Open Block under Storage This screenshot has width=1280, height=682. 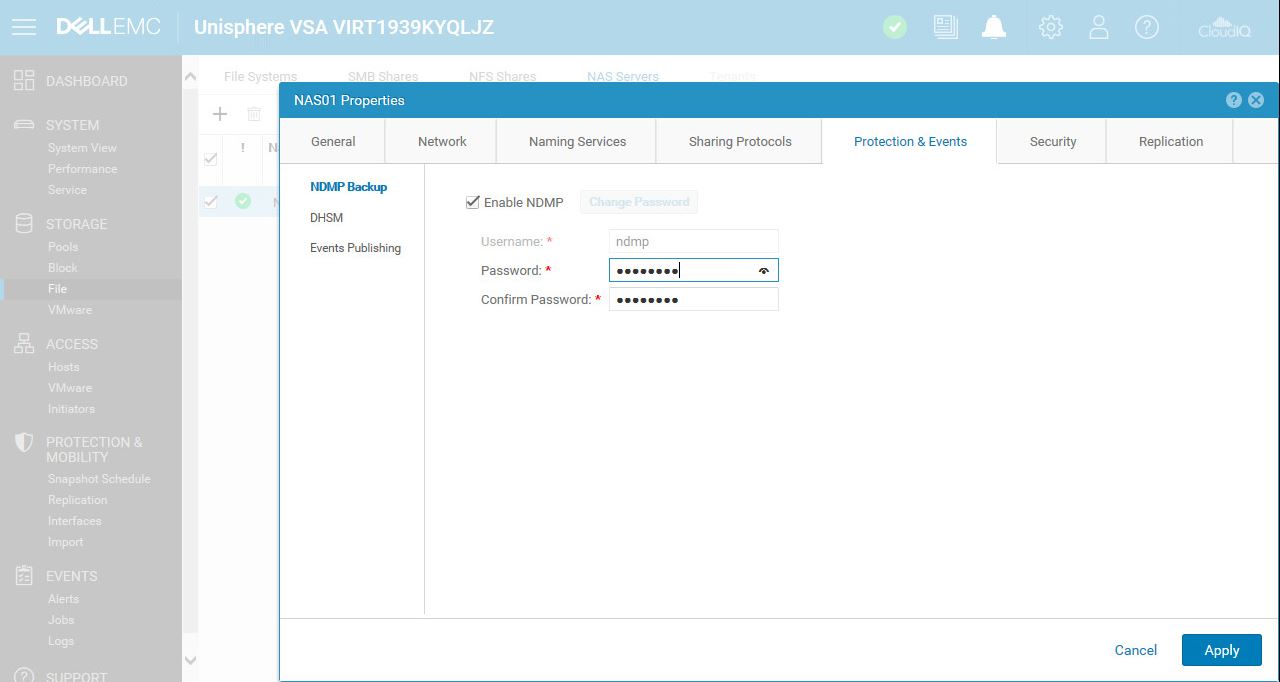(62, 268)
